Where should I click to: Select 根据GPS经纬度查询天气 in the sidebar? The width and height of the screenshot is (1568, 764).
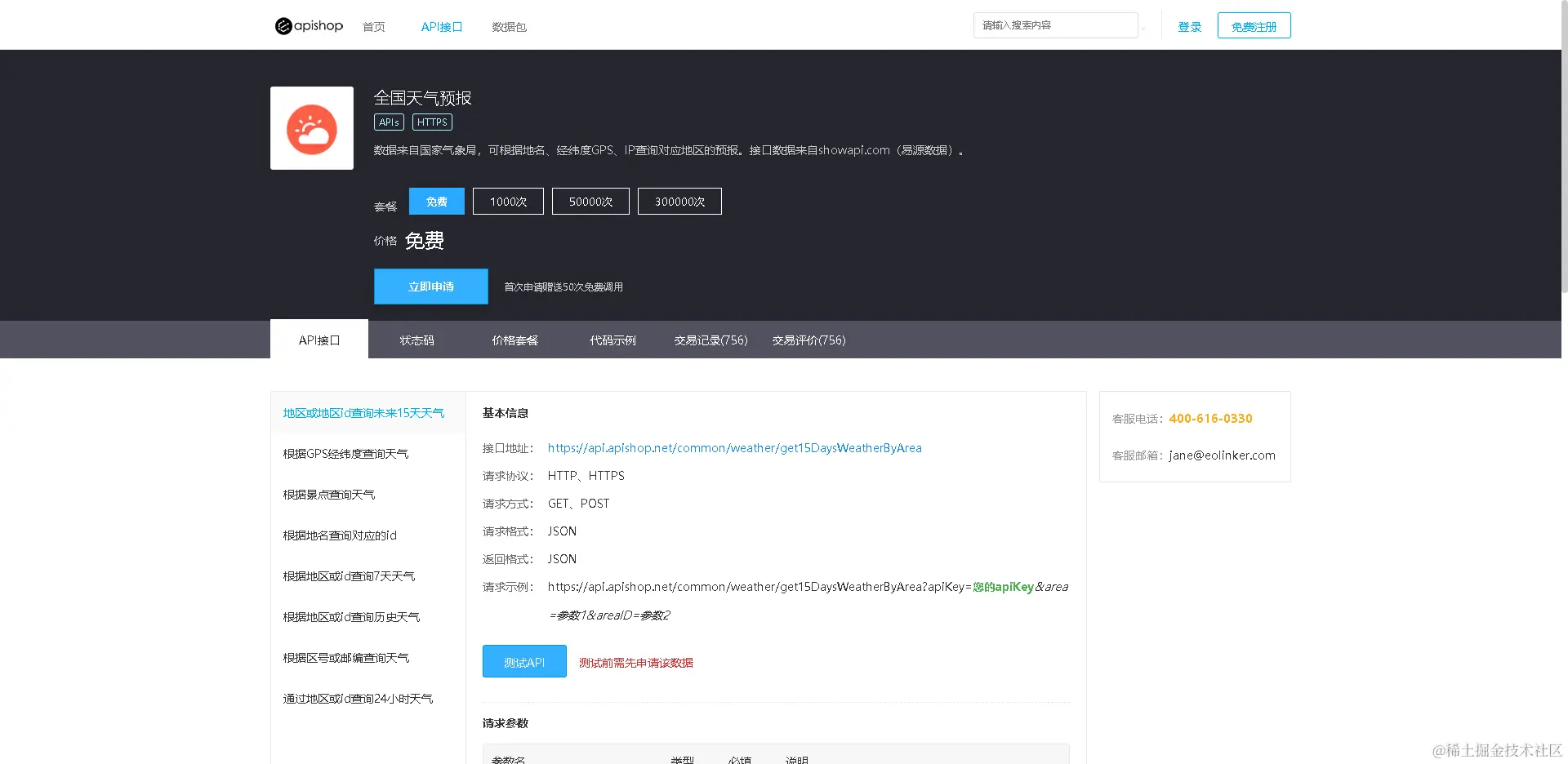(368, 454)
